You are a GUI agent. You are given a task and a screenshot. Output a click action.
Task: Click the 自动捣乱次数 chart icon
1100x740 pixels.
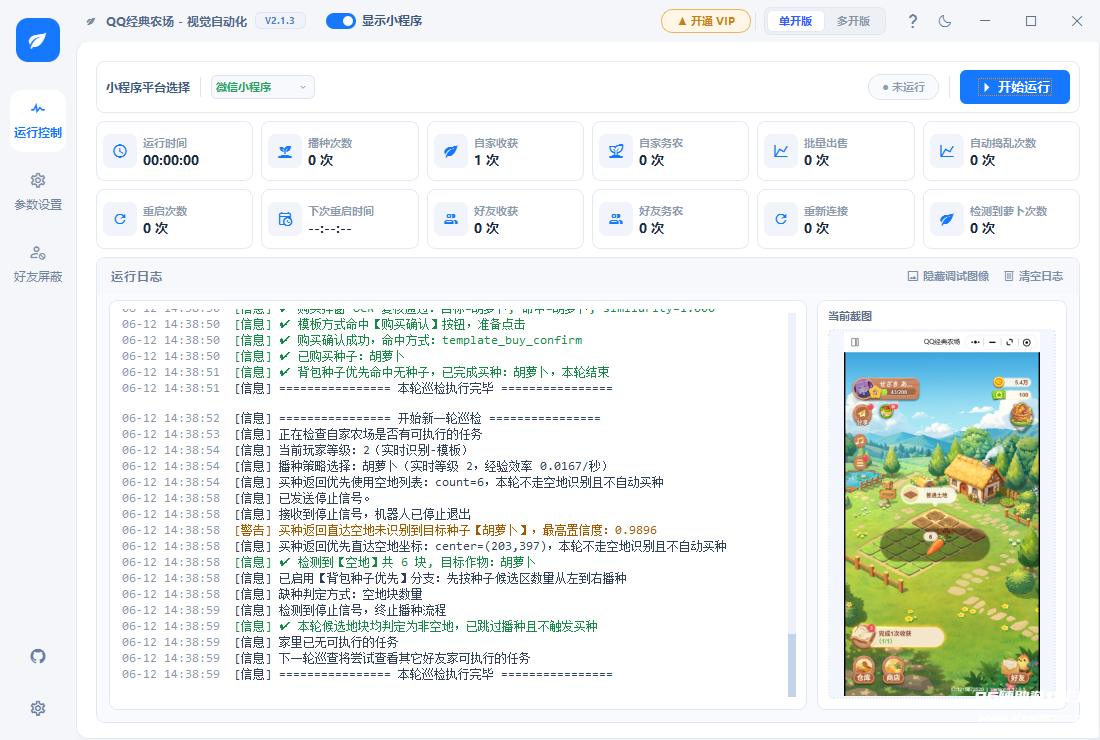point(946,151)
